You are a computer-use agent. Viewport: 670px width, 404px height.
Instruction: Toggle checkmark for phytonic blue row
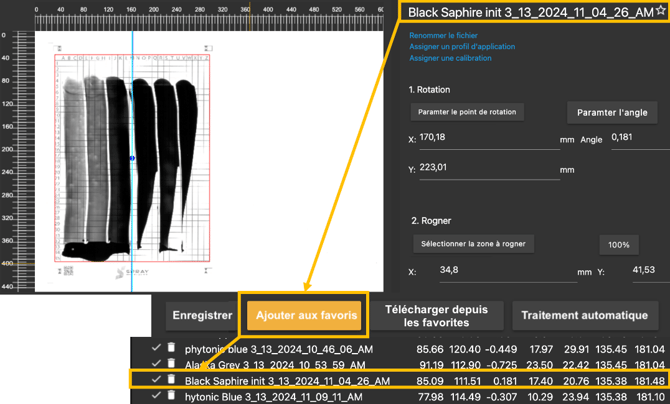click(x=155, y=349)
